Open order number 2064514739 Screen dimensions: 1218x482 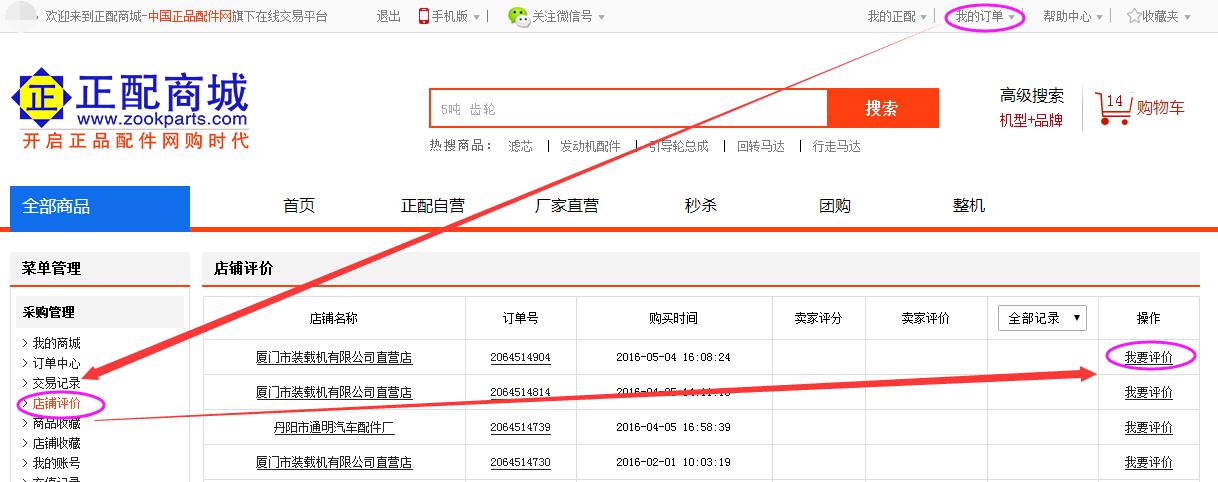tap(520, 427)
